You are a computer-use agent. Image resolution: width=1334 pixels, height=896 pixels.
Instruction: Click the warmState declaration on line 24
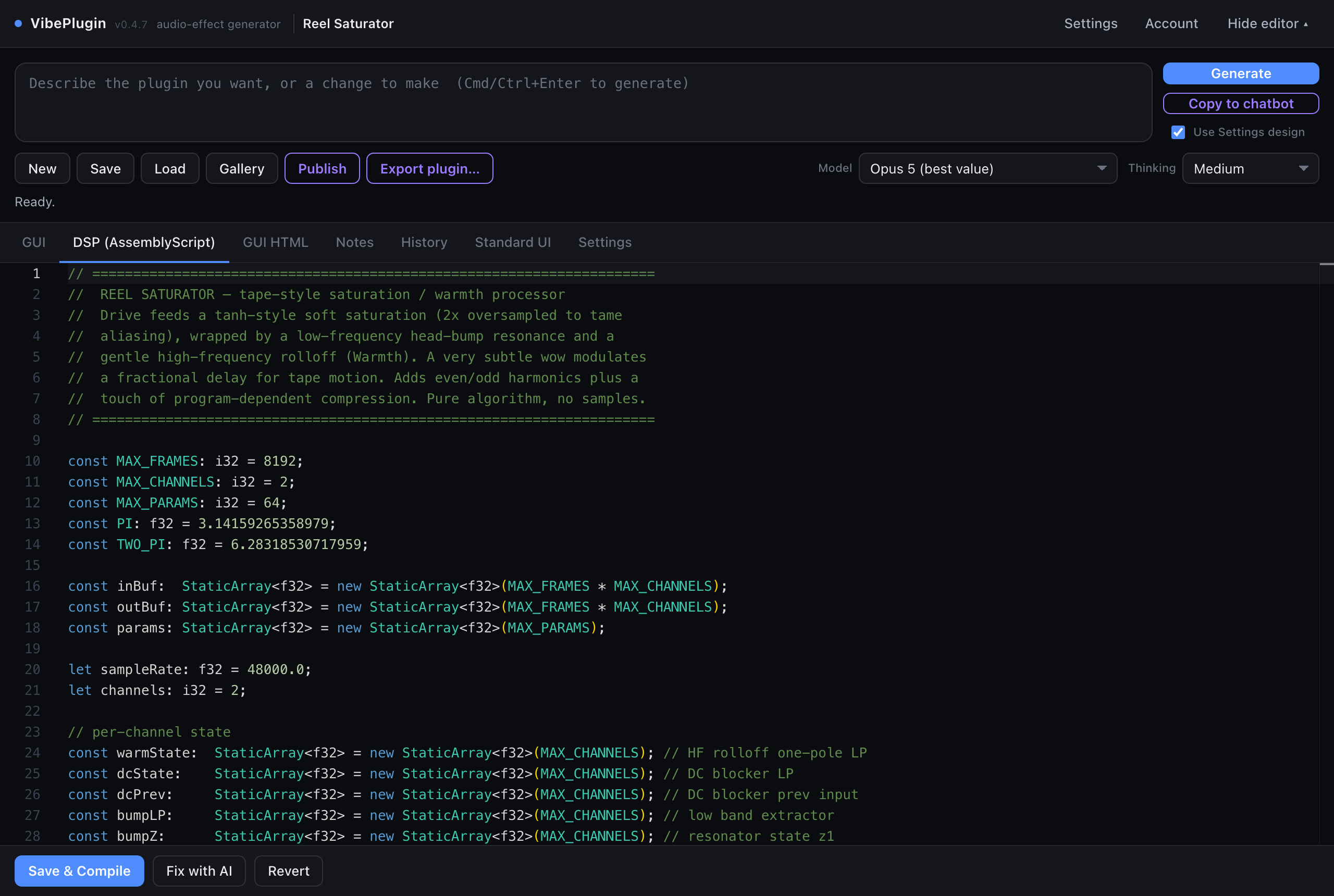pos(361,753)
